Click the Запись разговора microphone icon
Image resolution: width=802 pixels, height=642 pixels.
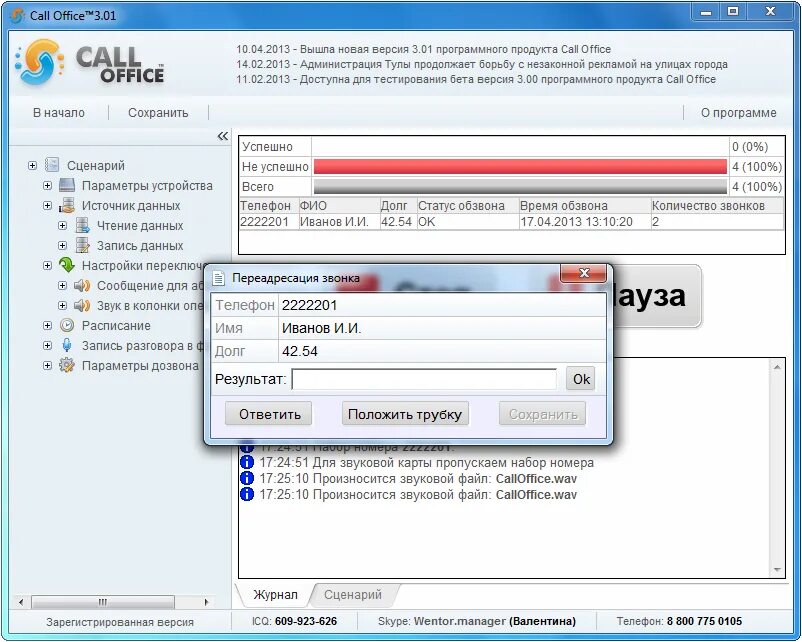[67, 345]
